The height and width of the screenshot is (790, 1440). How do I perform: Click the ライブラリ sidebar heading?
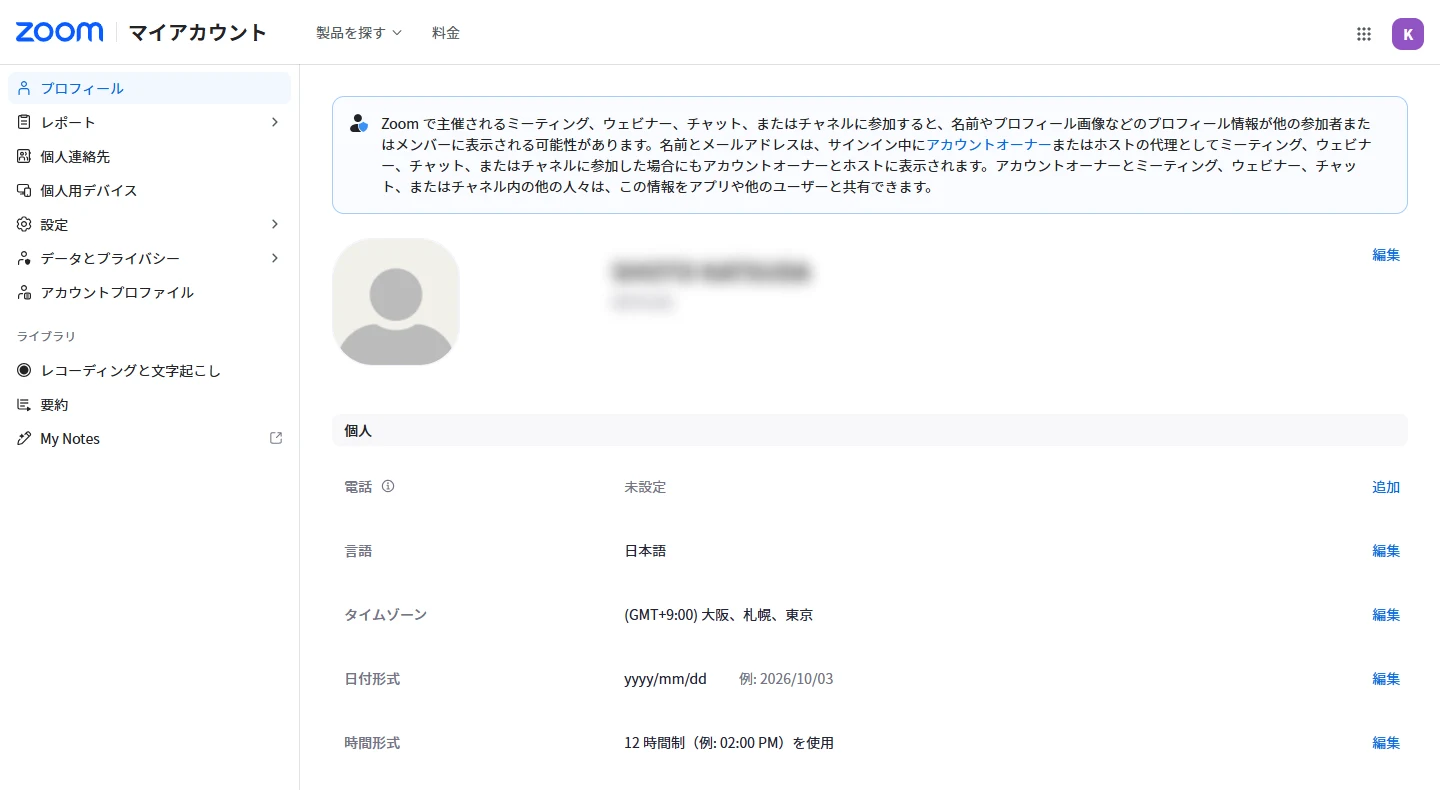coord(46,336)
